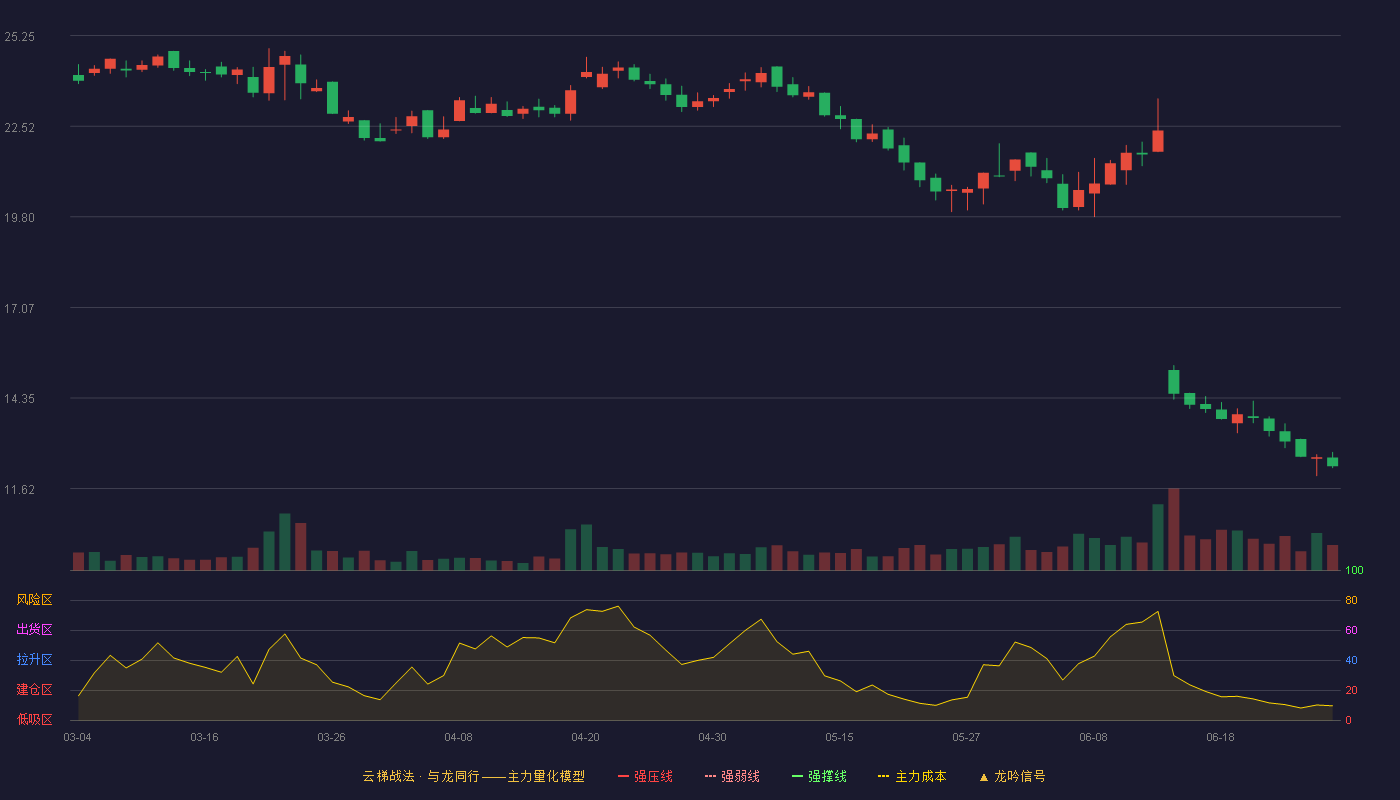Click the 03-04 date label
The height and width of the screenshot is (800, 1400).
77,737
